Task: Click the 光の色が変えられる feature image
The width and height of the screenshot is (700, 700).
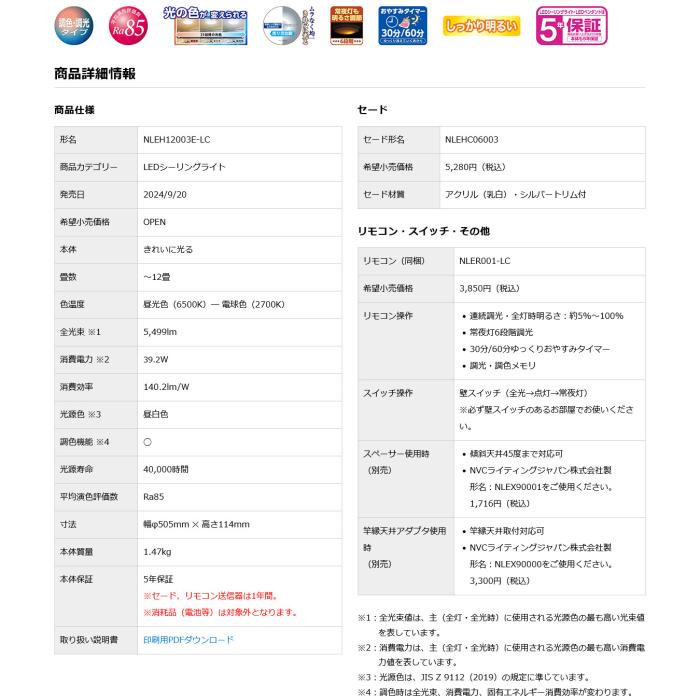Action: [x=206, y=26]
